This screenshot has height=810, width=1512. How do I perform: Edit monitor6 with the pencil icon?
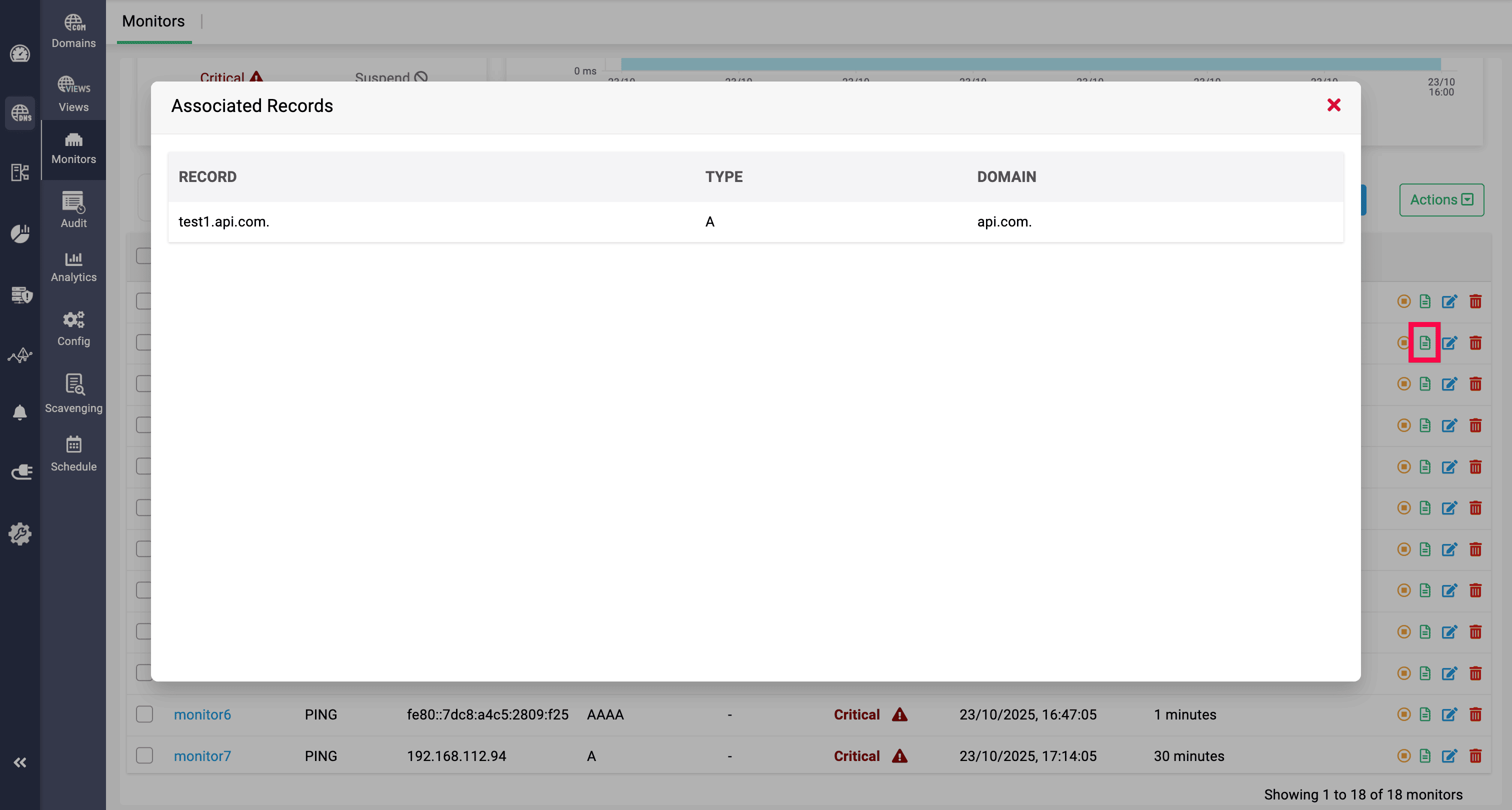tap(1449, 714)
